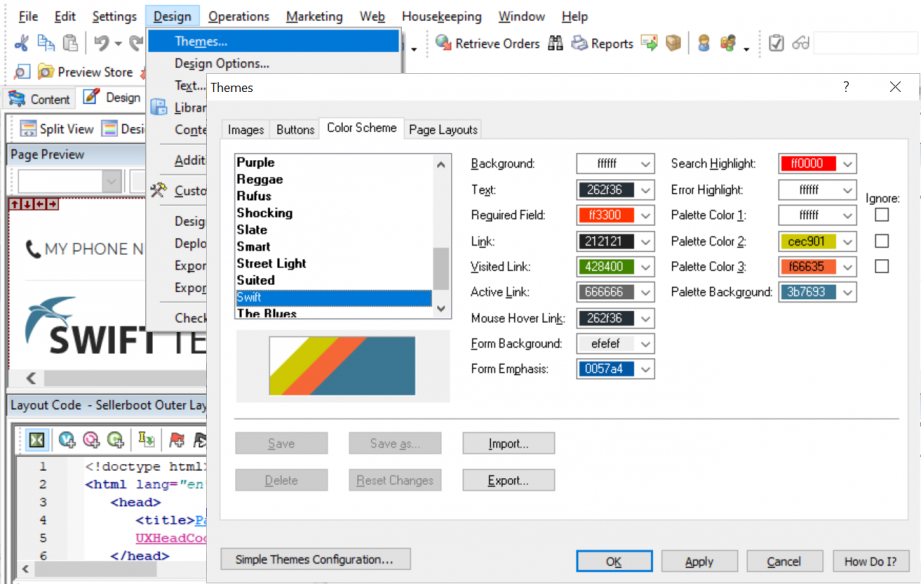Expand the Form Emphasis color dropdown
921x584 pixels.
pyautogui.click(x=646, y=370)
